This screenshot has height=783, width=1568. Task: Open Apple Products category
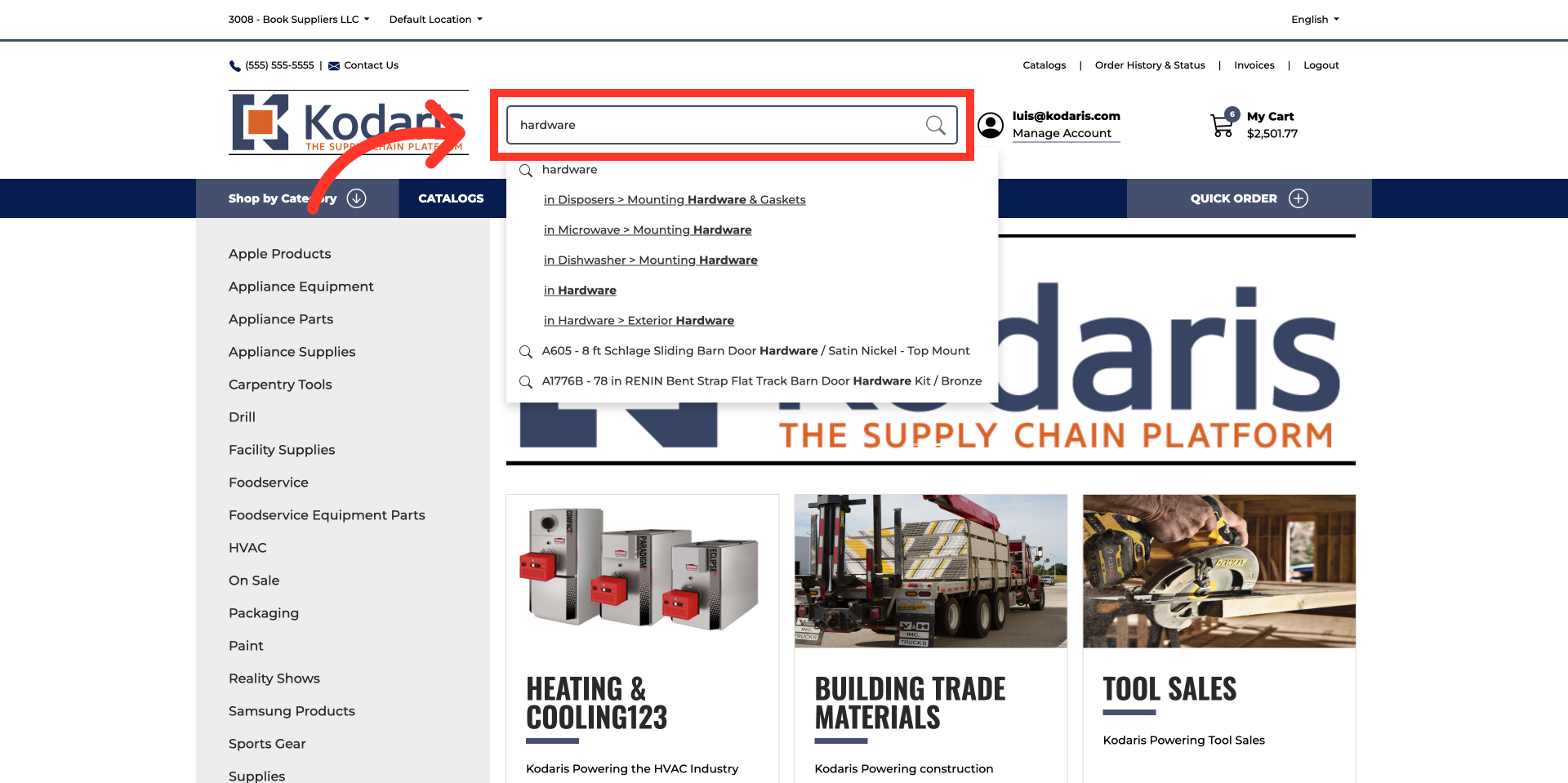(280, 254)
